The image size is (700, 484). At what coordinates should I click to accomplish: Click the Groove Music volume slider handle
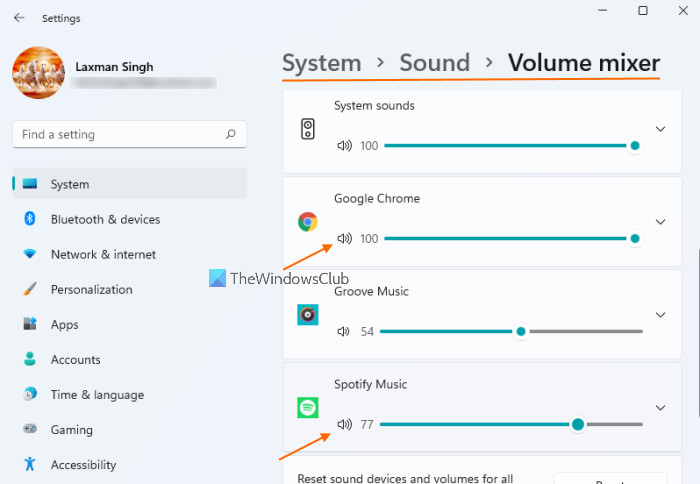pos(520,331)
